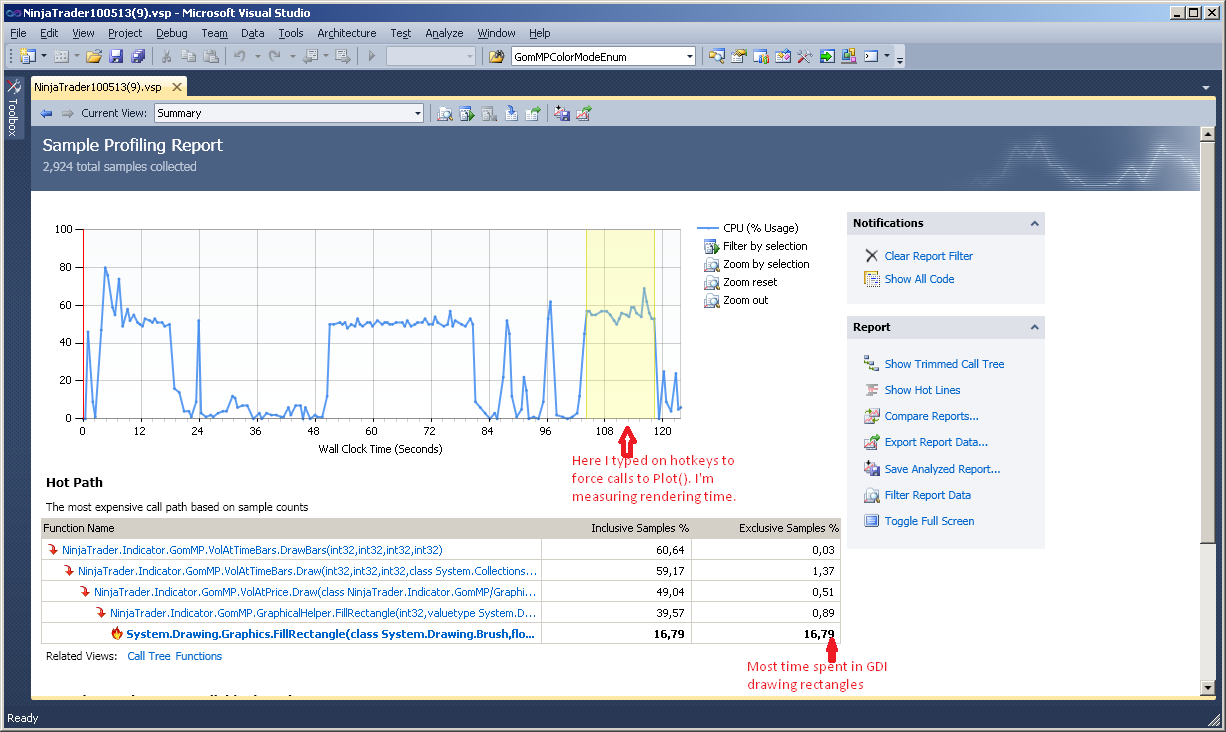Expand the Redo history dropdown arrow
1226x732 pixels.
[x=291, y=57]
